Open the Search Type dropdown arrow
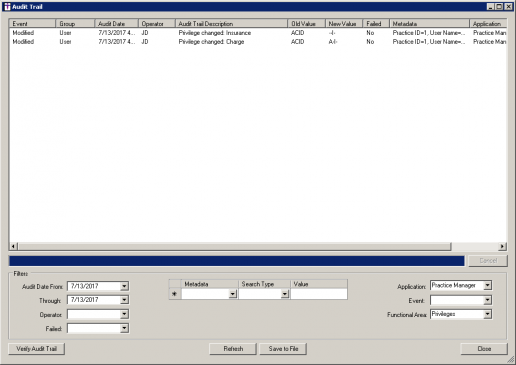This screenshot has width=516, height=365. point(285,294)
